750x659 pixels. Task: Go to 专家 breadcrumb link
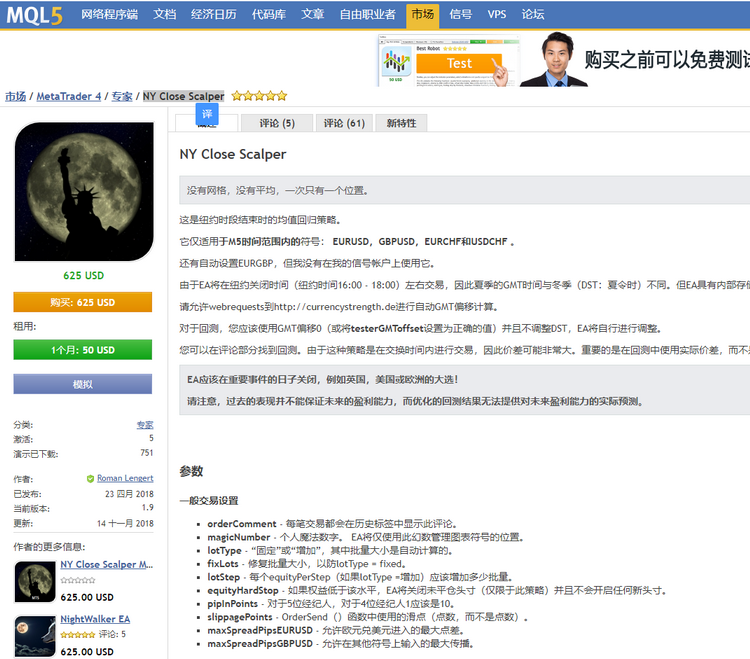tap(122, 96)
